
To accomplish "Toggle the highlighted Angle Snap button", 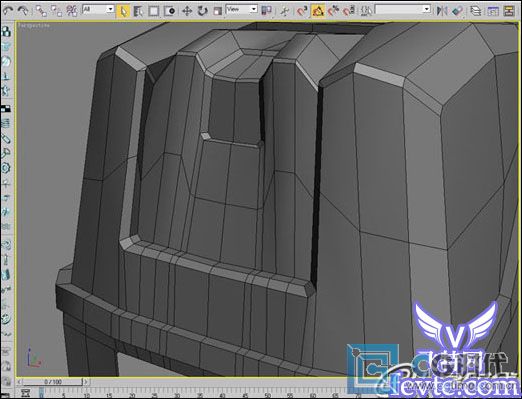I will point(318,11).
